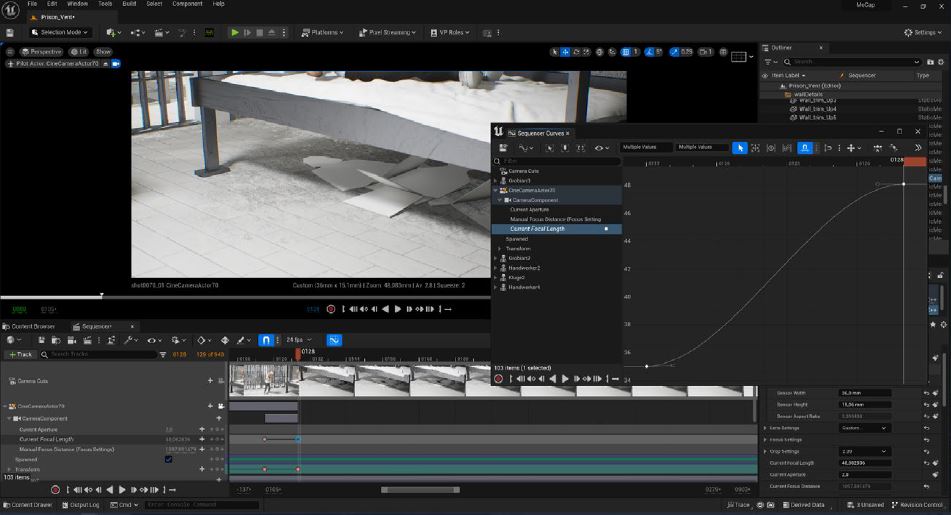Open the Selection Mode dropdown
This screenshot has height=515, width=951.
click(x=60, y=33)
